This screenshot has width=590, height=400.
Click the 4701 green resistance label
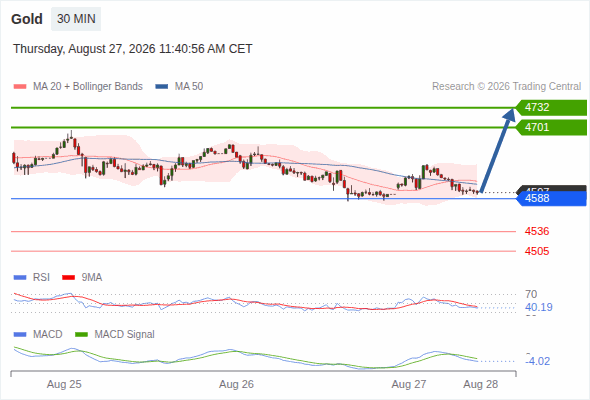tap(551, 128)
